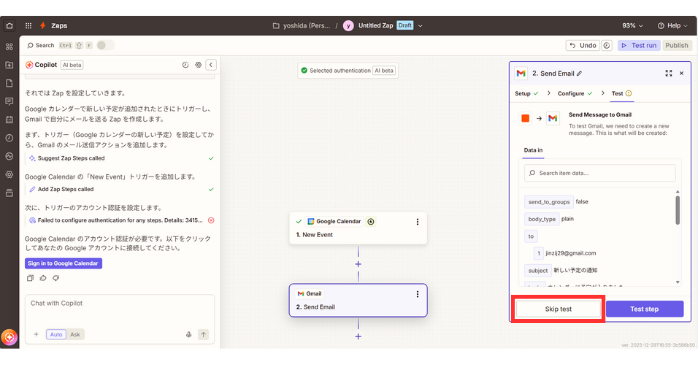Open Copilot chat history clock icon
698x365 pixels.
pos(185,65)
